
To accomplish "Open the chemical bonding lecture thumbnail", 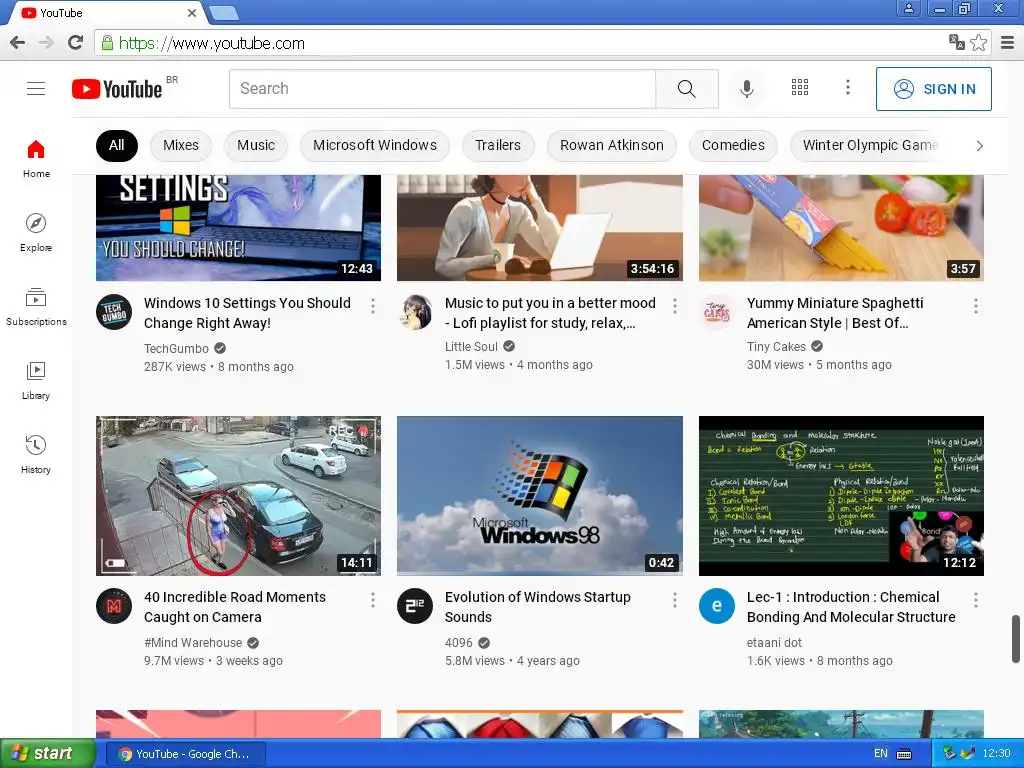I will [841, 496].
